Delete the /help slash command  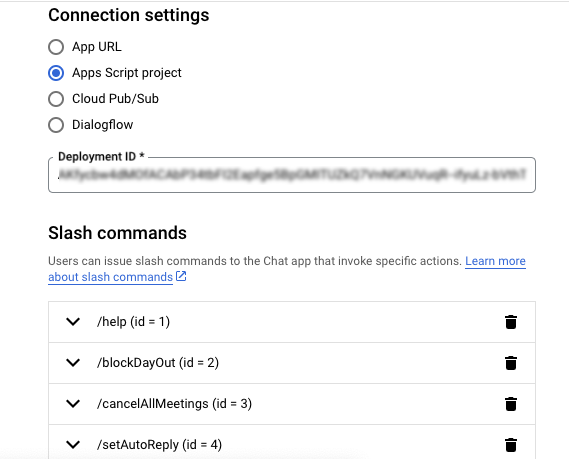point(511,322)
